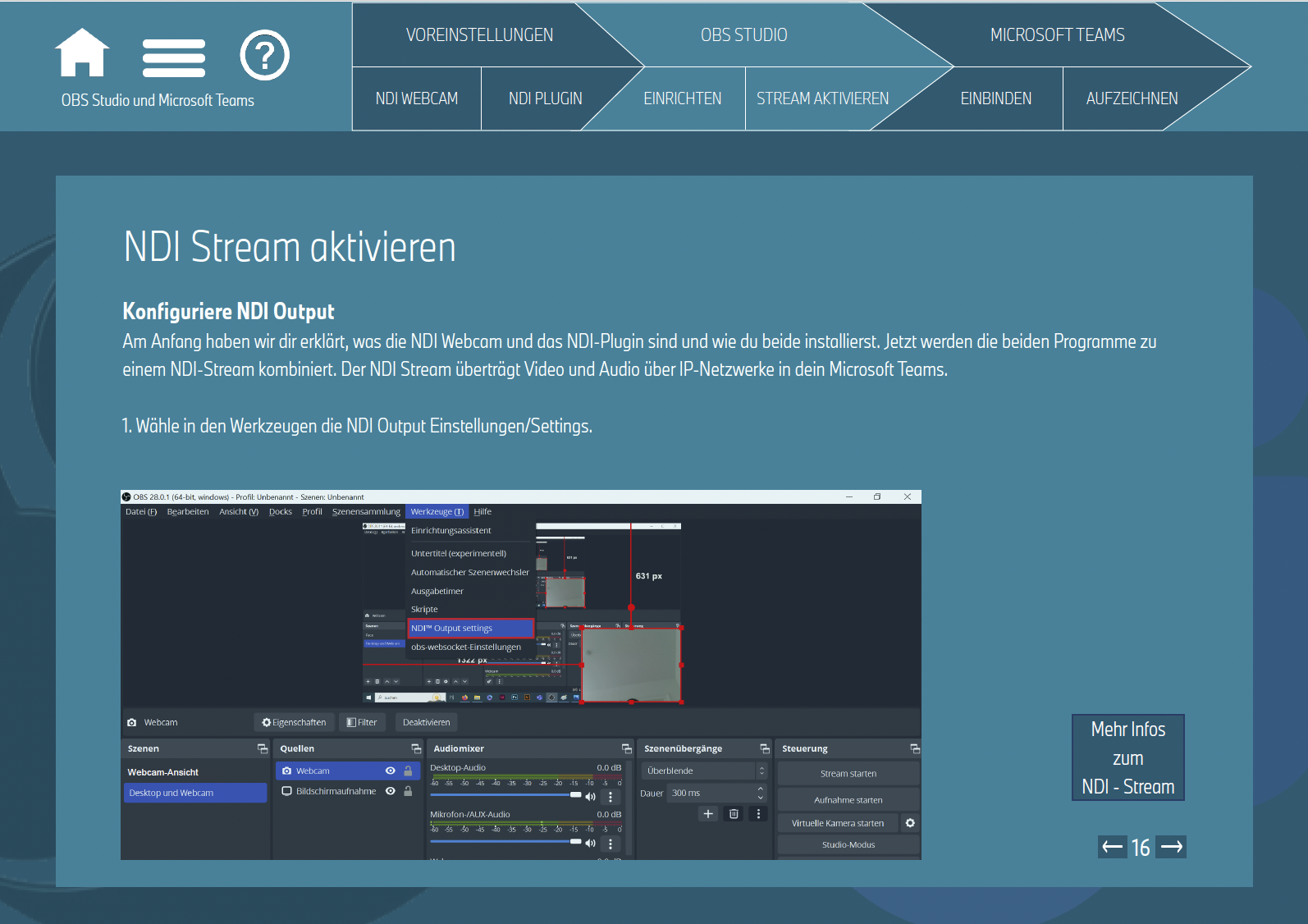1308x924 pixels.
Task: Click the Mehr Infos zum NDI-Stream button
Action: coord(1127,757)
